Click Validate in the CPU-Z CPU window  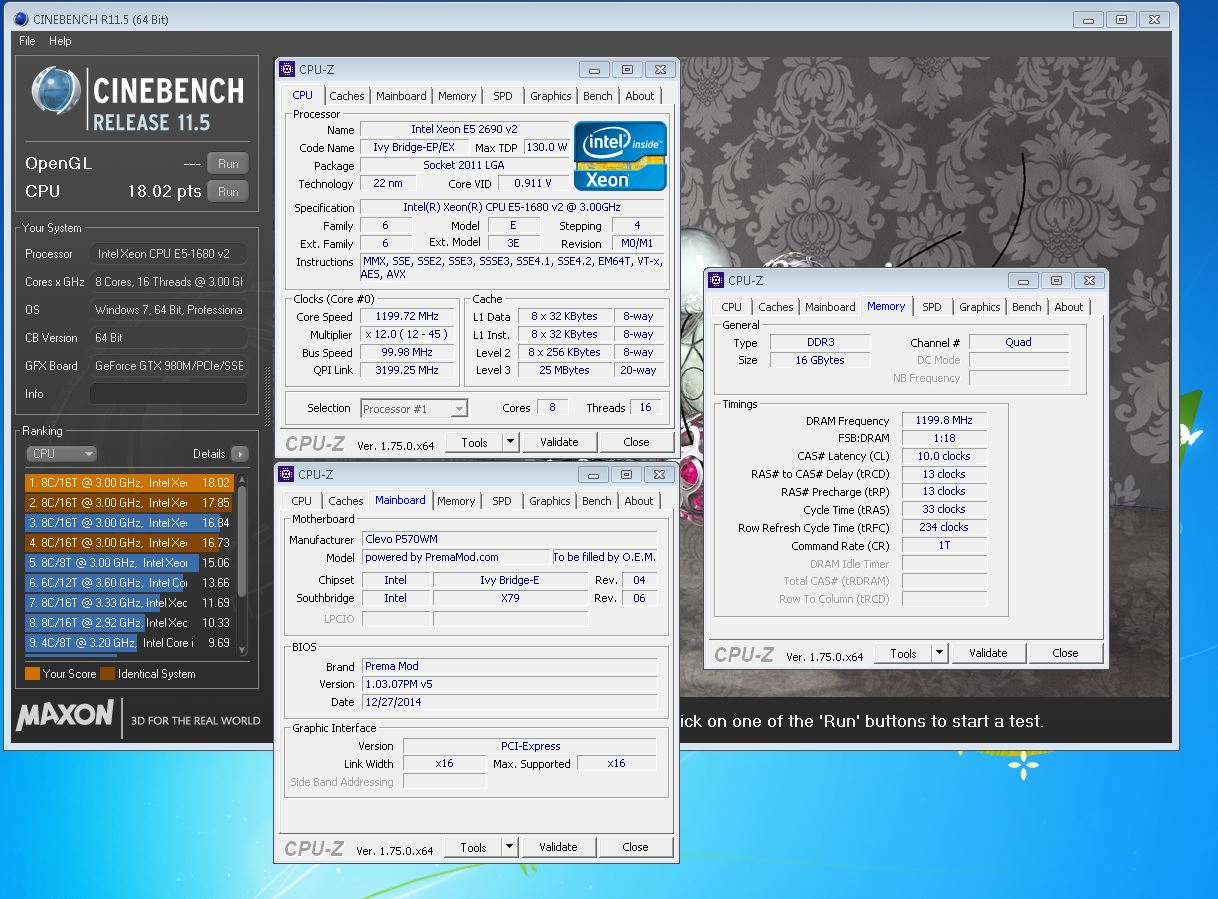(559, 442)
